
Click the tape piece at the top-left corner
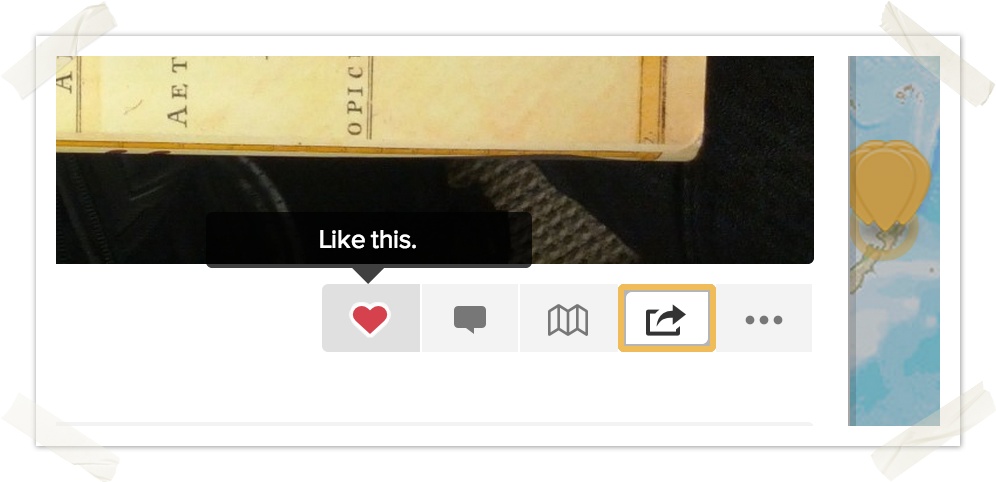(59, 51)
